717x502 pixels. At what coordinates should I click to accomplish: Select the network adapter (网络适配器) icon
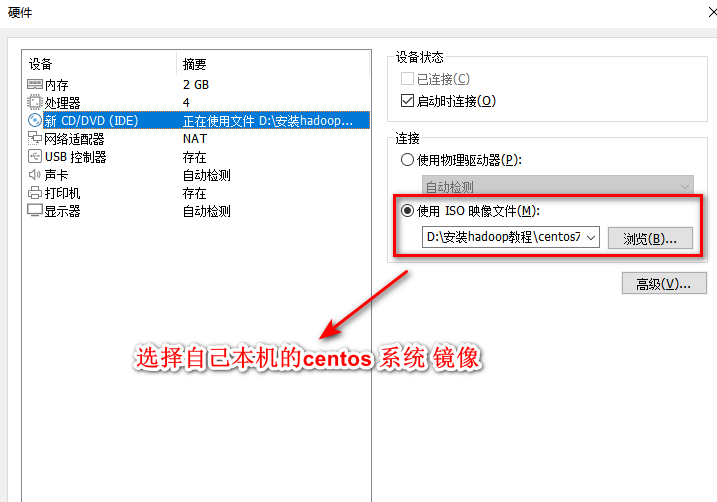(35, 138)
